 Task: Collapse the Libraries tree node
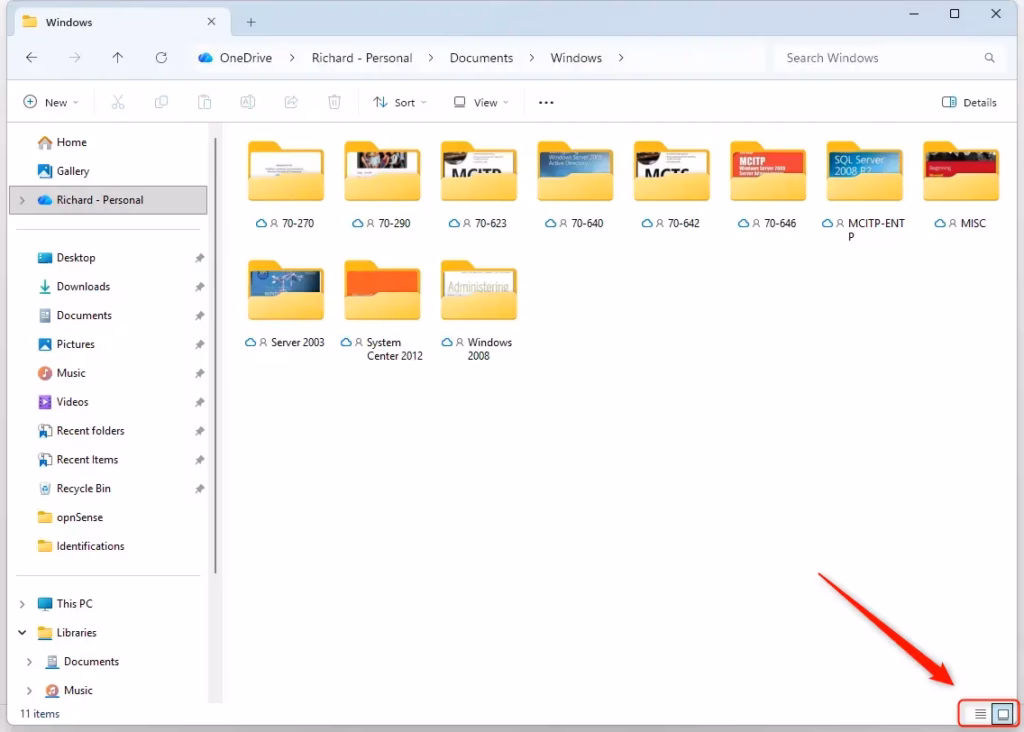[x=22, y=633]
